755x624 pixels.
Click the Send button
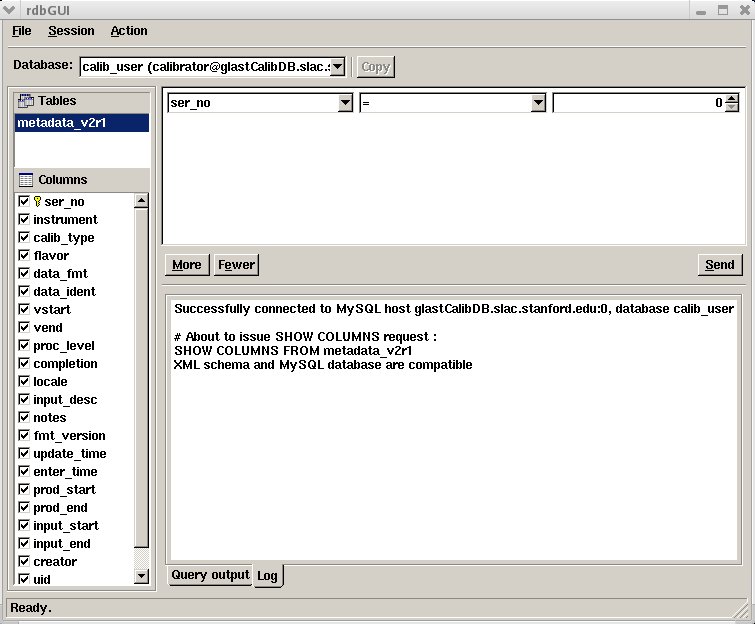tap(720, 265)
